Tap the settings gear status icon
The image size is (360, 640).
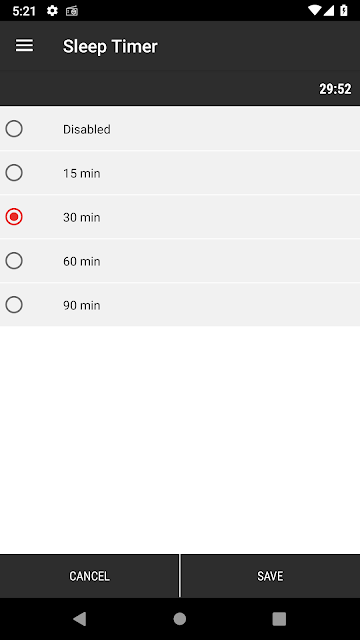click(52, 11)
